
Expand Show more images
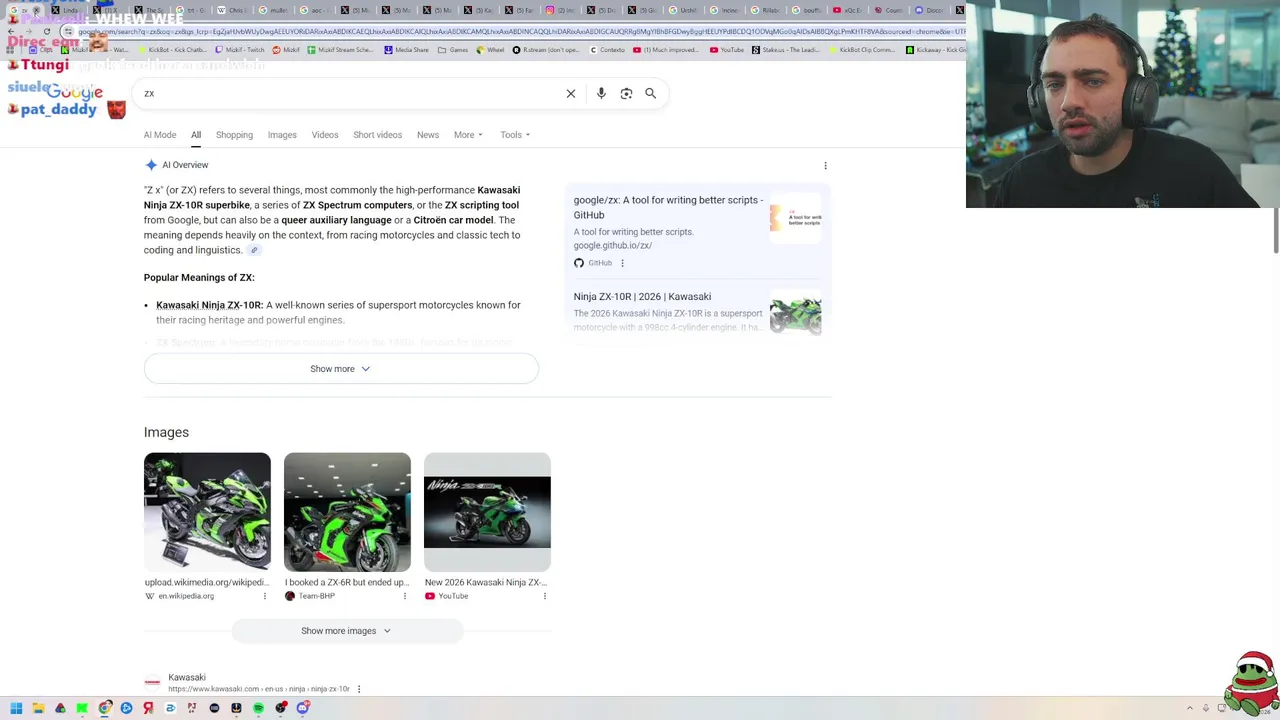pyautogui.click(x=347, y=631)
